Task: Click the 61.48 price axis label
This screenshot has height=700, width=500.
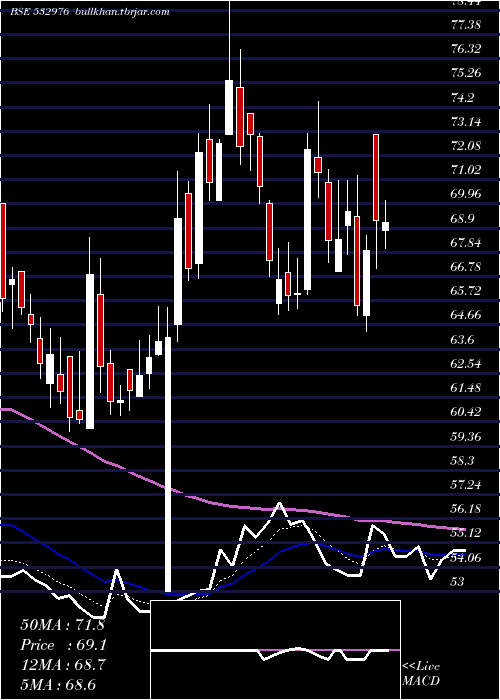Action: (466, 387)
